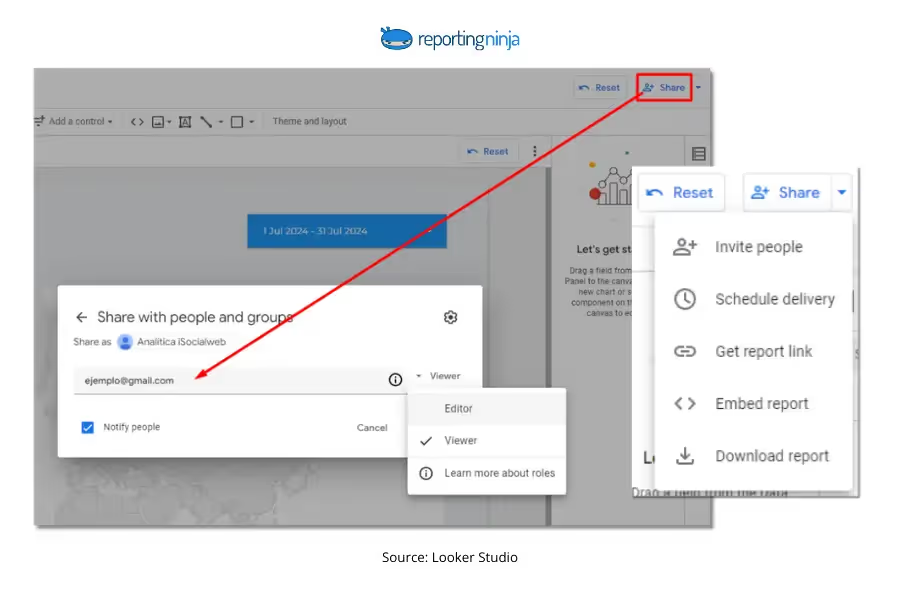Click the Share button in the report header
Viewport: 900px width, 600px height.
(x=664, y=87)
